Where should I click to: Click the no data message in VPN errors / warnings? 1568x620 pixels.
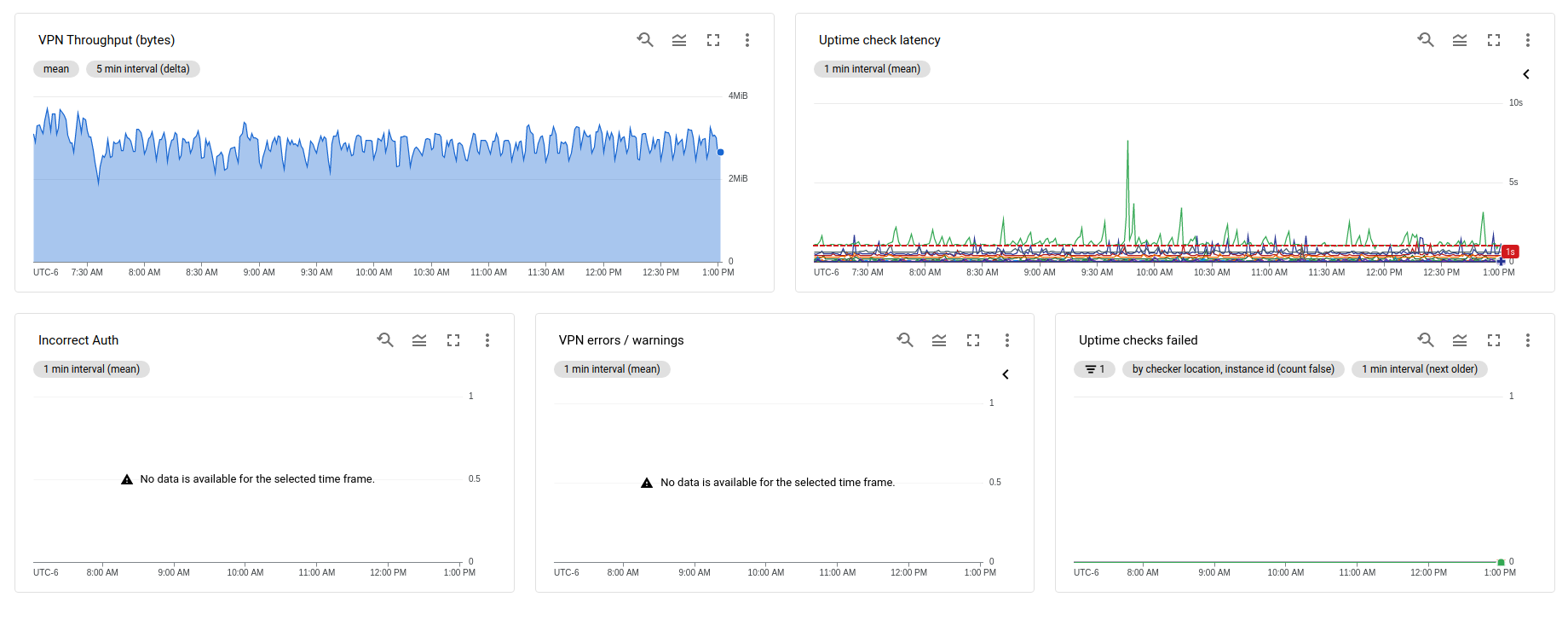pos(769,483)
